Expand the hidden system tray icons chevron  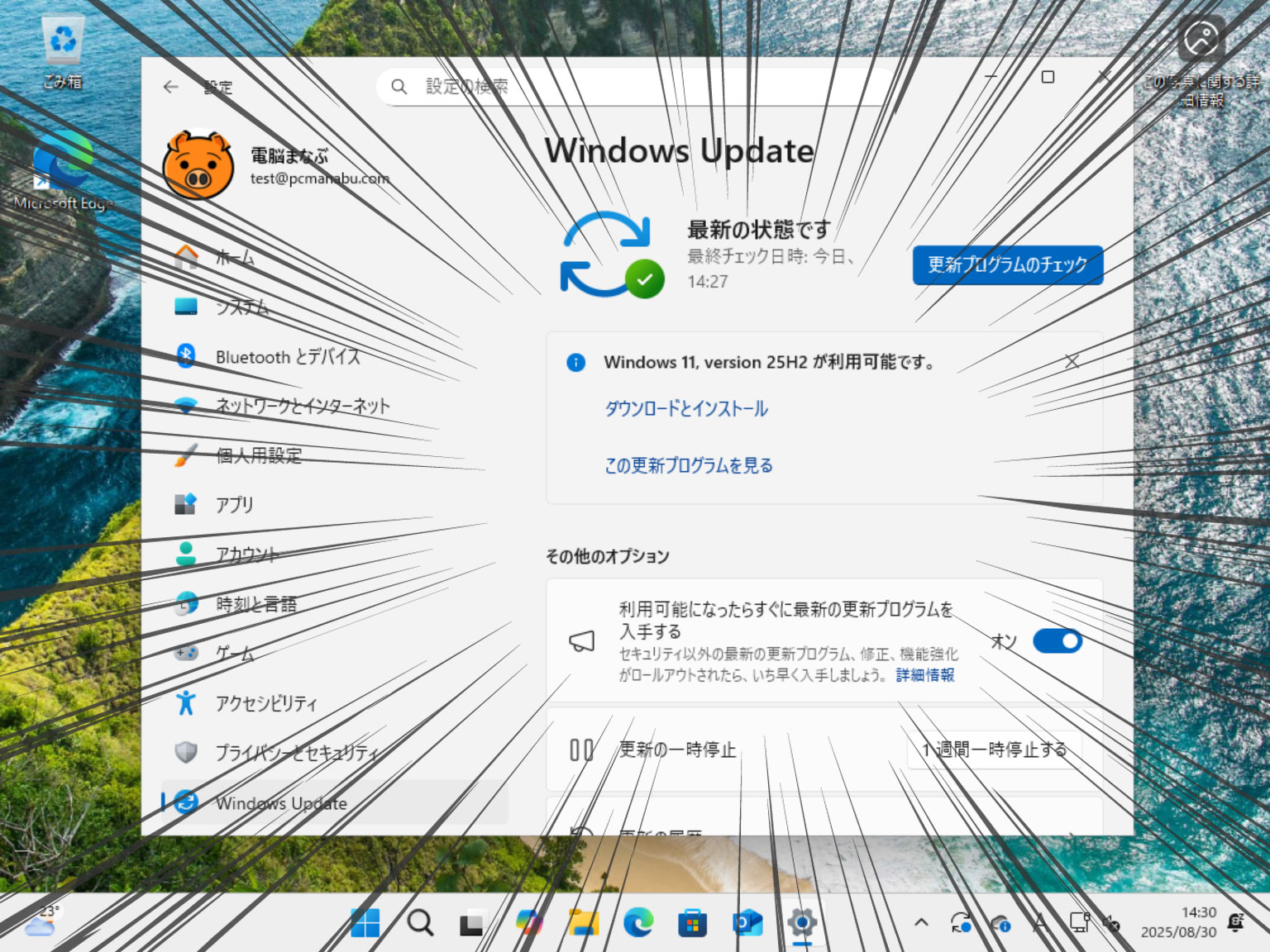coord(921,922)
